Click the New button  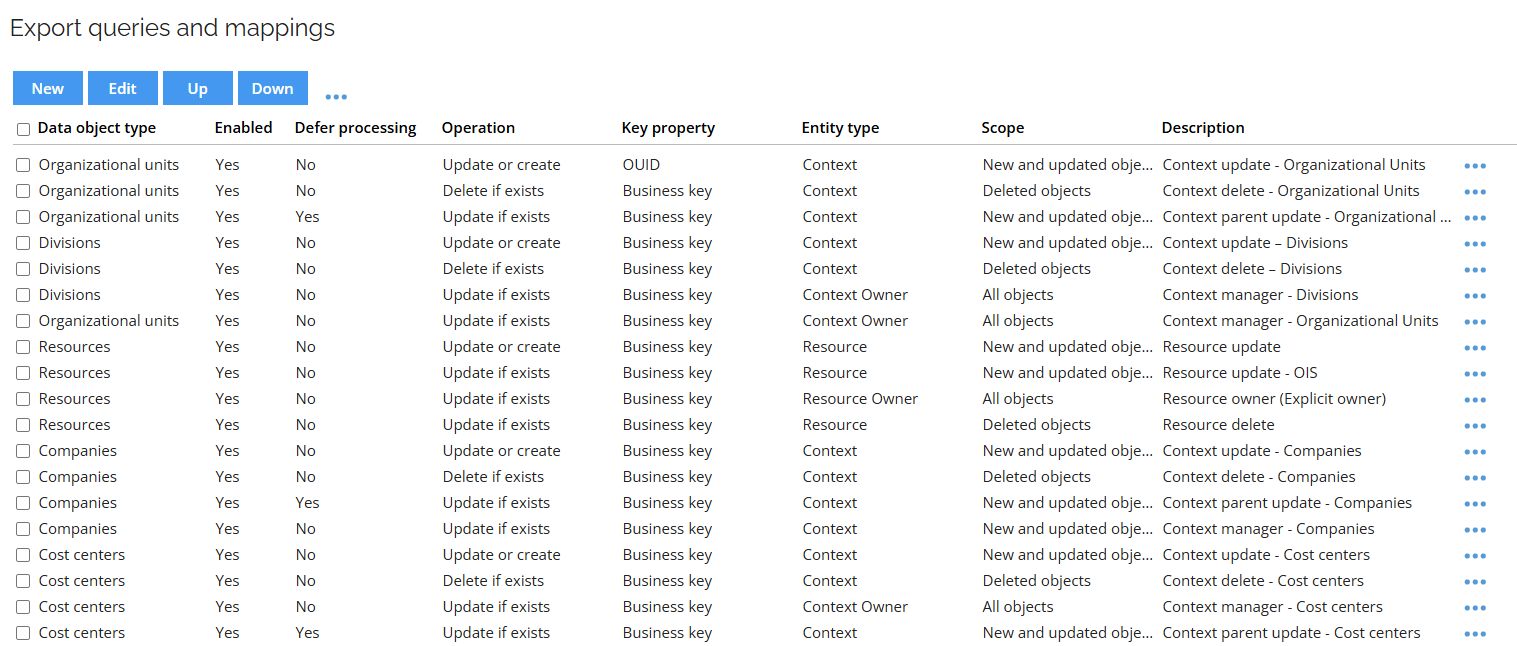(47, 88)
